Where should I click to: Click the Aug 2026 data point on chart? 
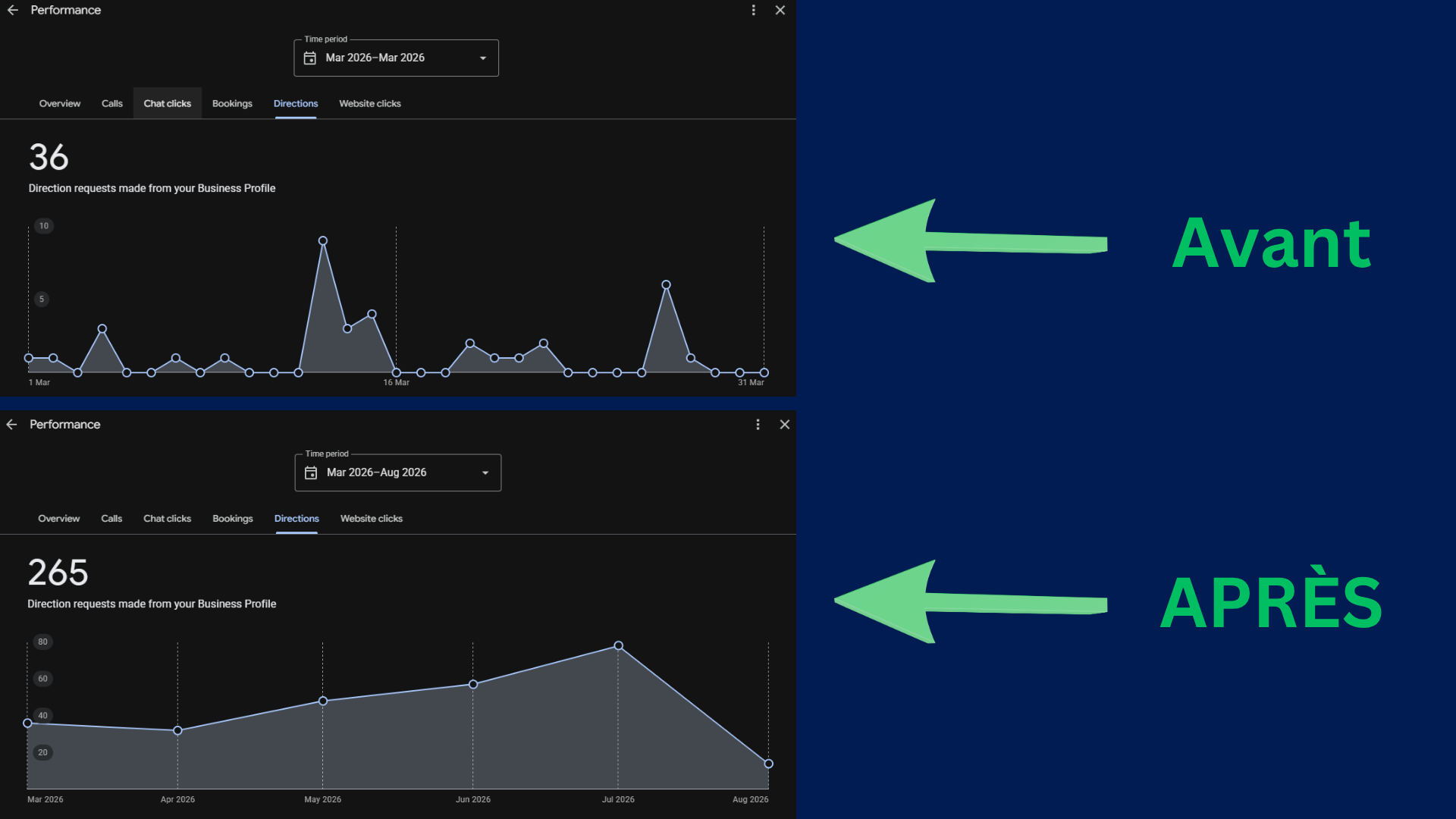tap(768, 764)
